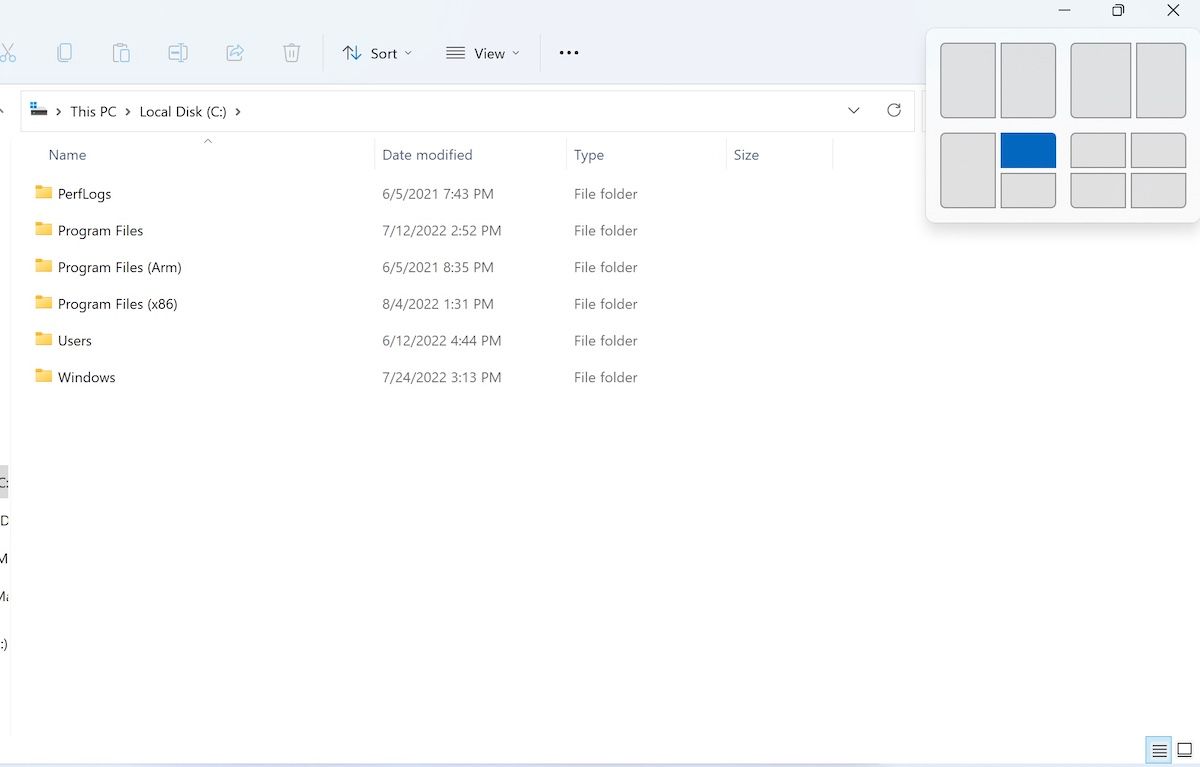Click the Paste icon in the toolbar
The height and width of the screenshot is (767, 1200).
tap(121, 53)
